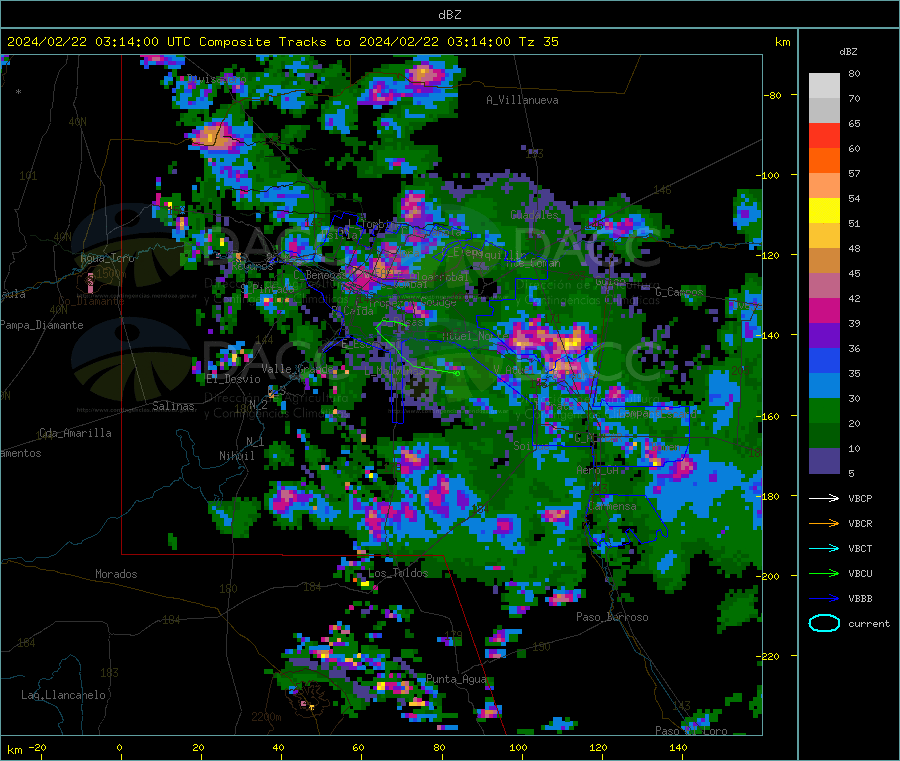Click the '-140' tick on right axis
The height and width of the screenshot is (761, 900).
coord(768,335)
